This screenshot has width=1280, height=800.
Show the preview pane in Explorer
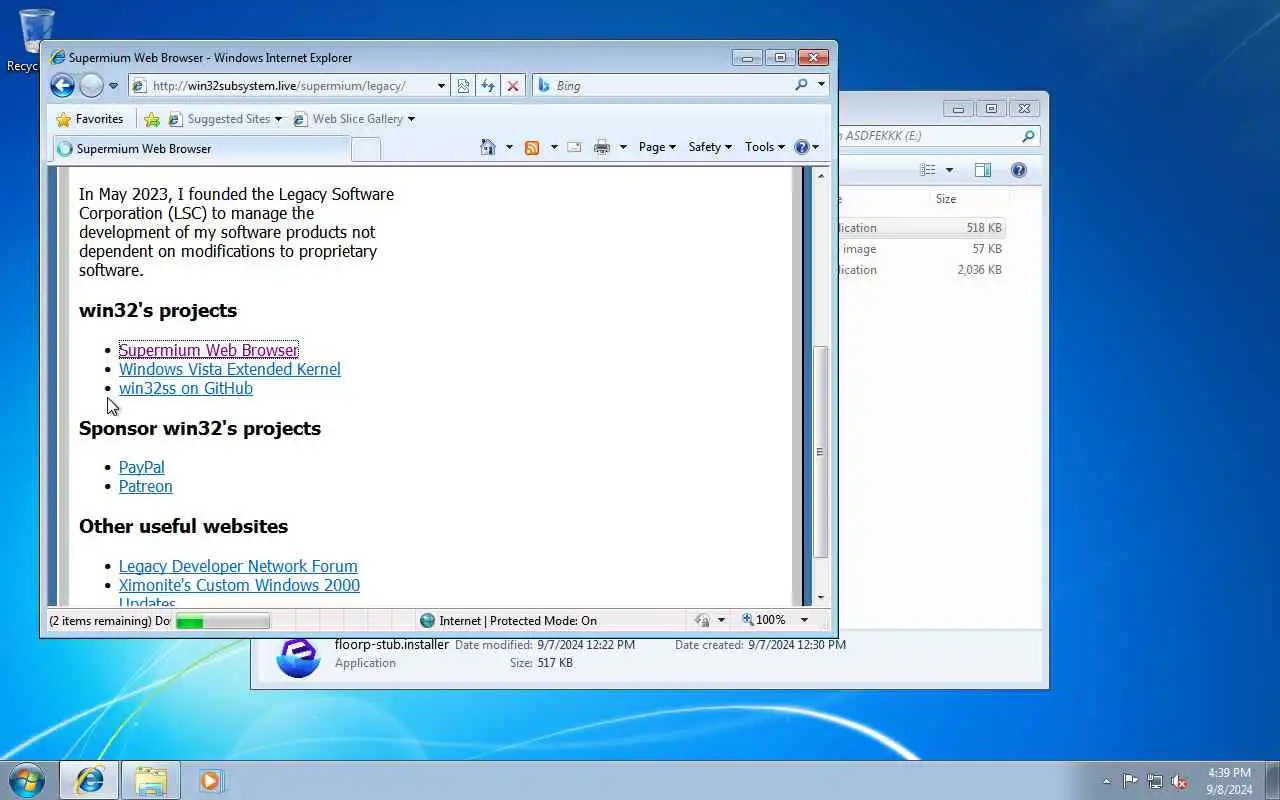coord(983,170)
